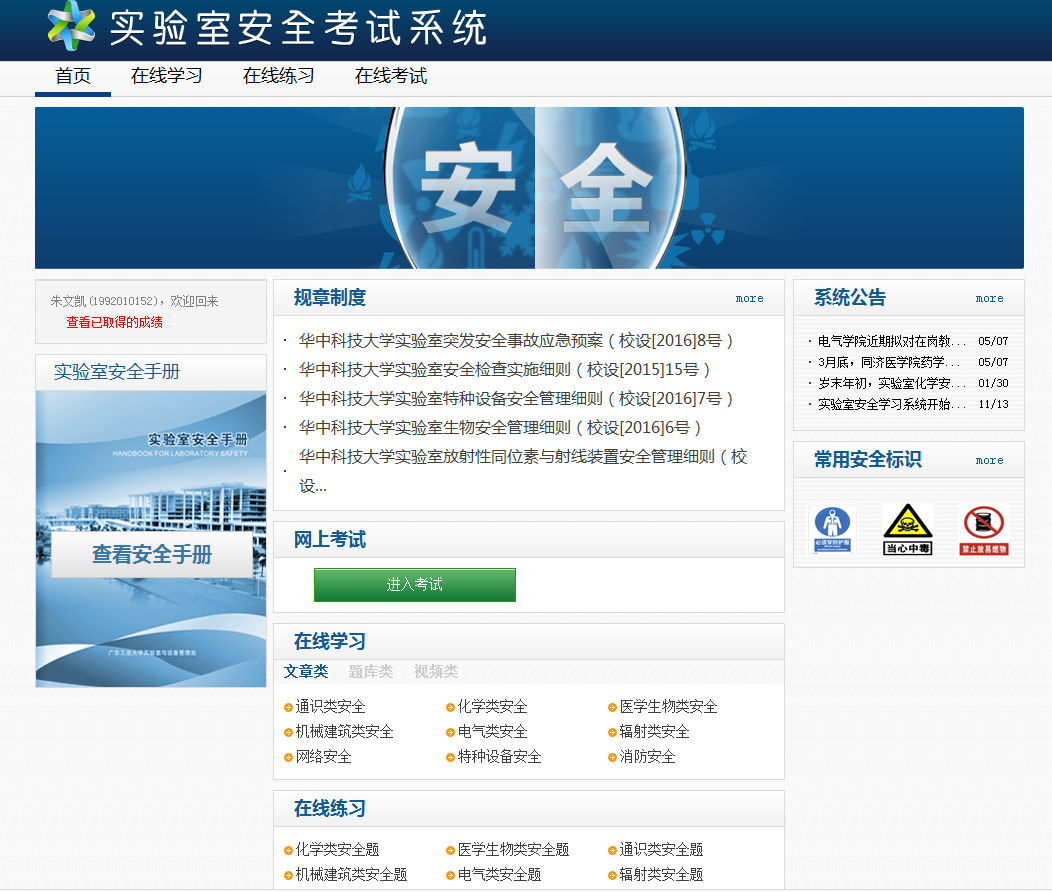Switch to the 视频类 sub-tab
Viewport: 1052px width, 892px height.
pos(436,672)
